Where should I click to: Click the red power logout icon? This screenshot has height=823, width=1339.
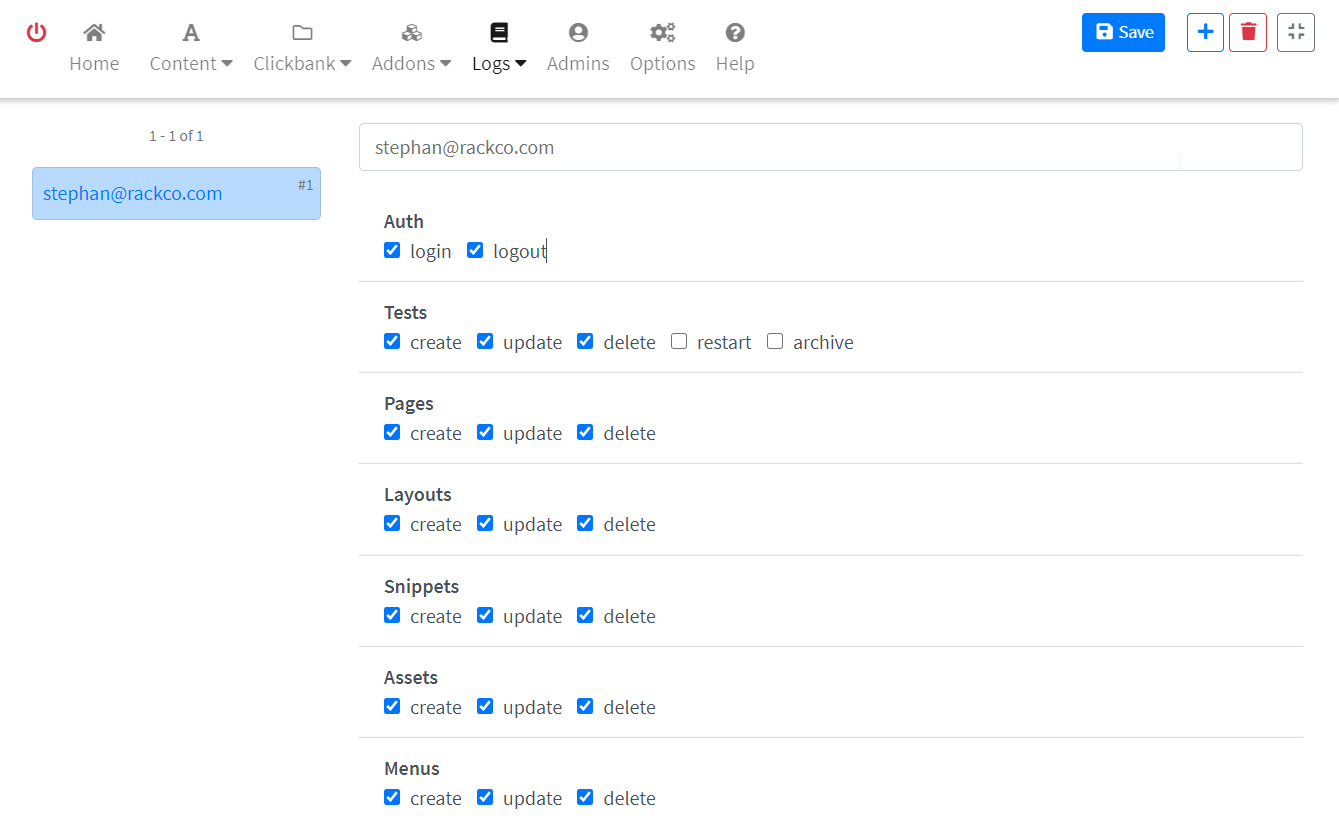(x=37, y=32)
